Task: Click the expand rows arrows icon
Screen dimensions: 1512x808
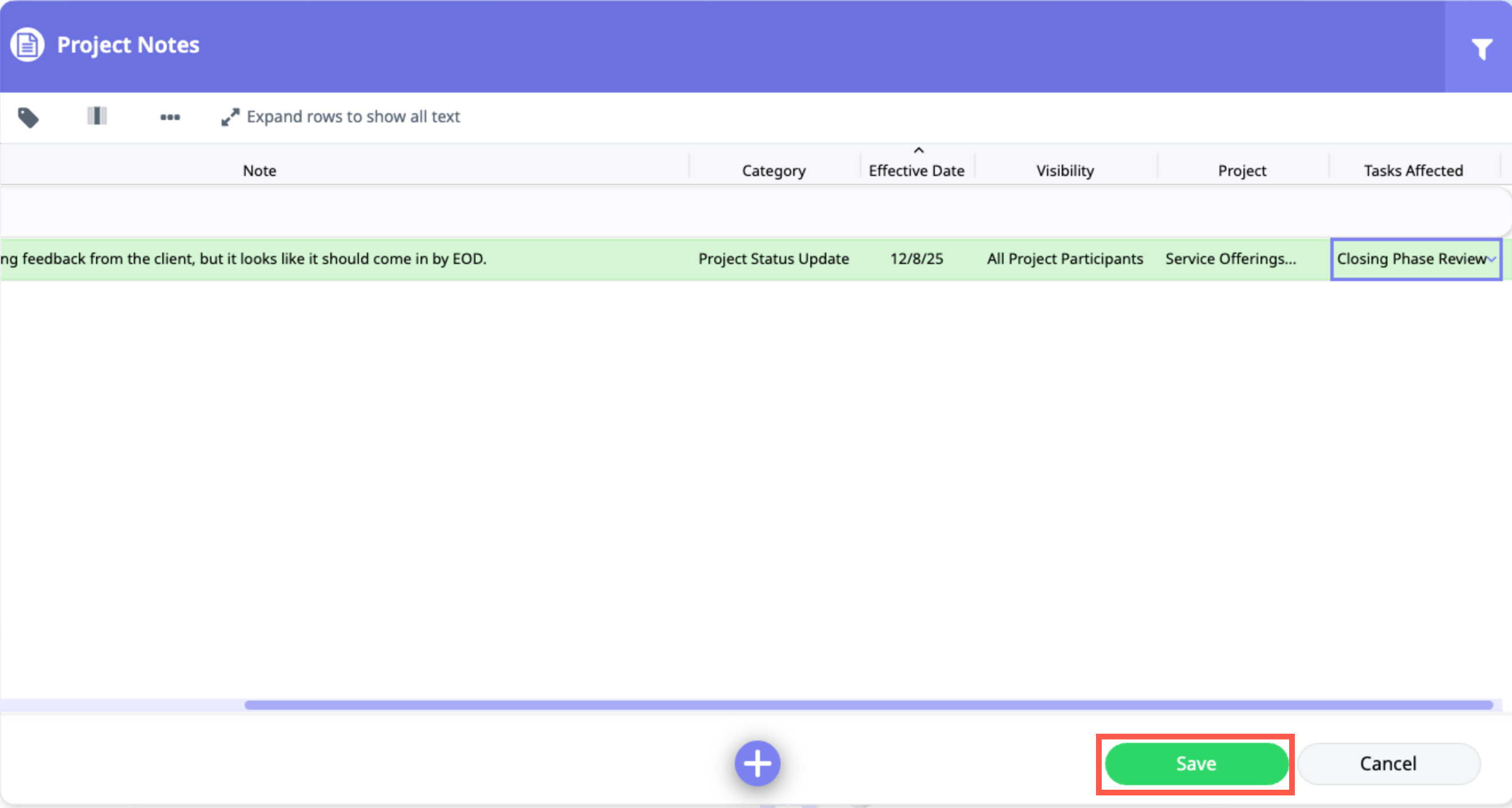Action: (230, 117)
